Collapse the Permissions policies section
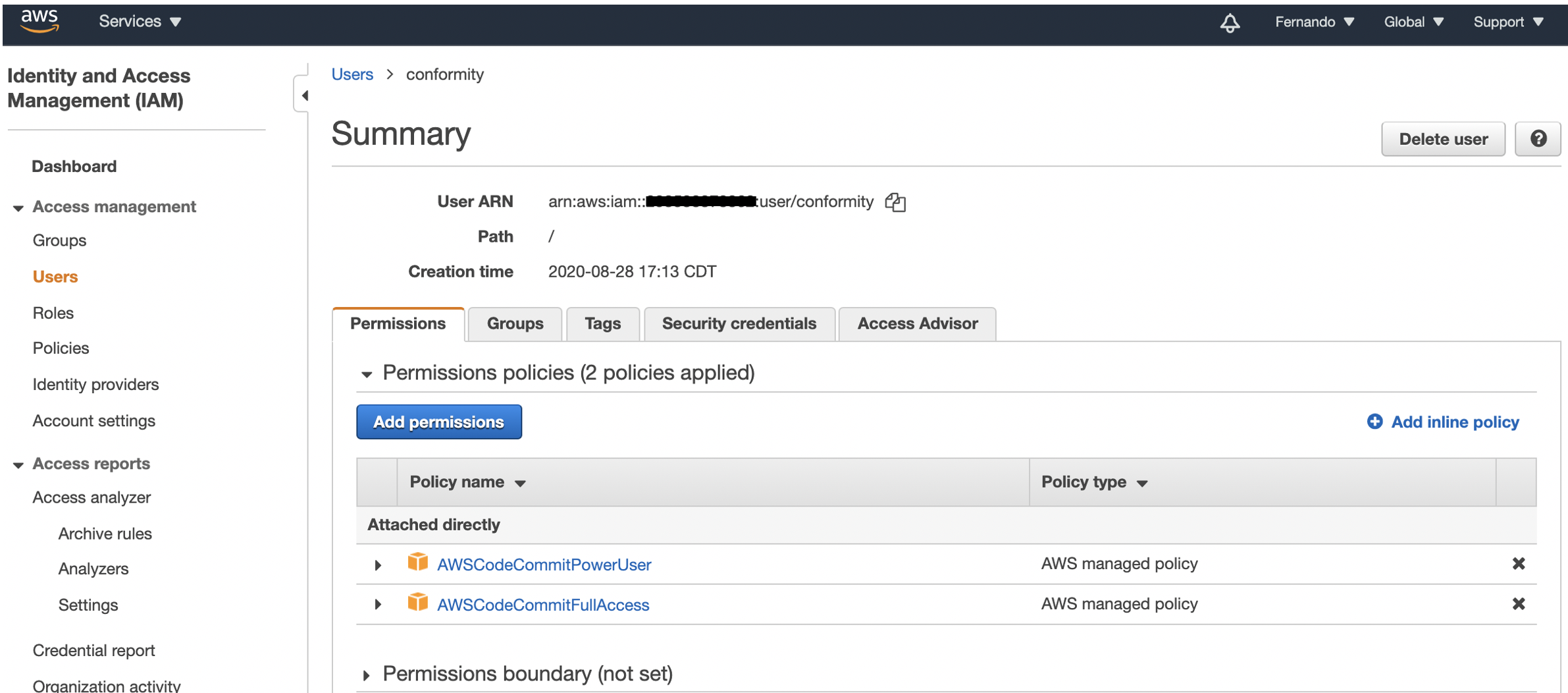The width and height of the screenshot is (1568, 693). pos(366,374)
